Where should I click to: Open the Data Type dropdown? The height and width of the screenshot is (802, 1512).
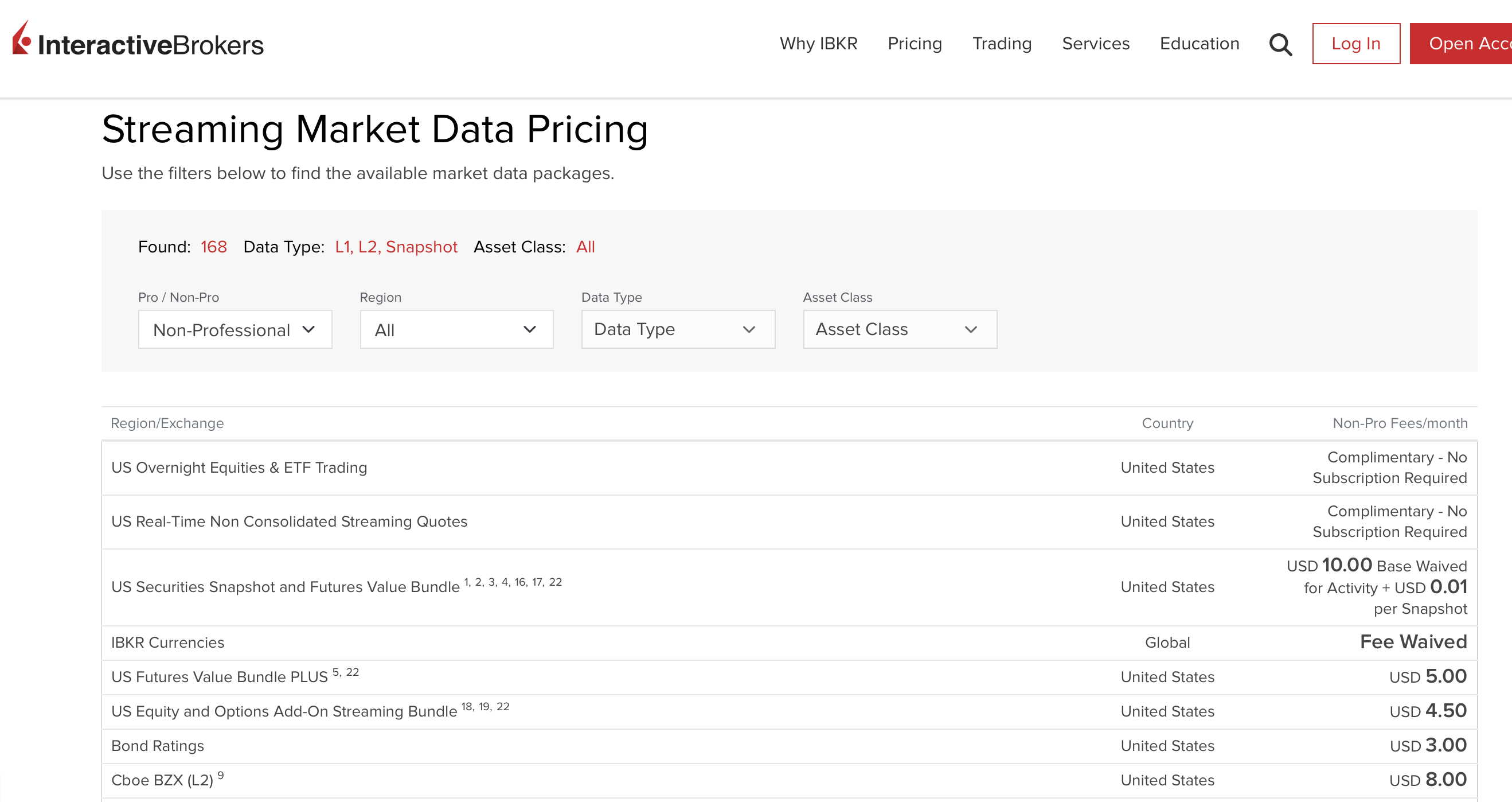point(678,329)
